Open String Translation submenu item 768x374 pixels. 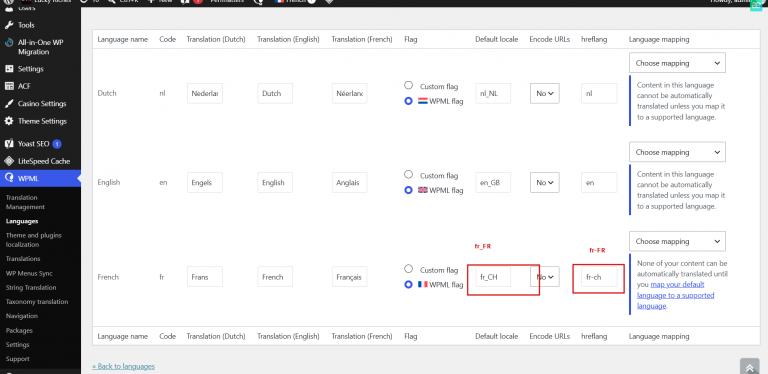(31, 288)
